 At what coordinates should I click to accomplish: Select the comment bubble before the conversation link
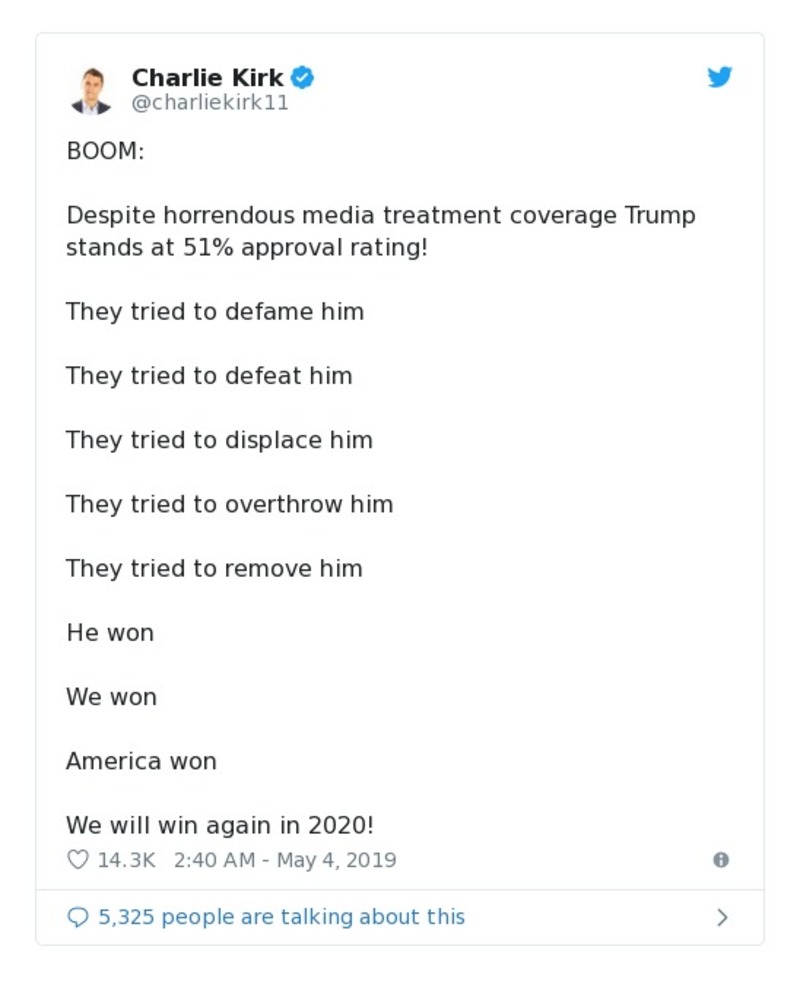click(x=79, y=916)
